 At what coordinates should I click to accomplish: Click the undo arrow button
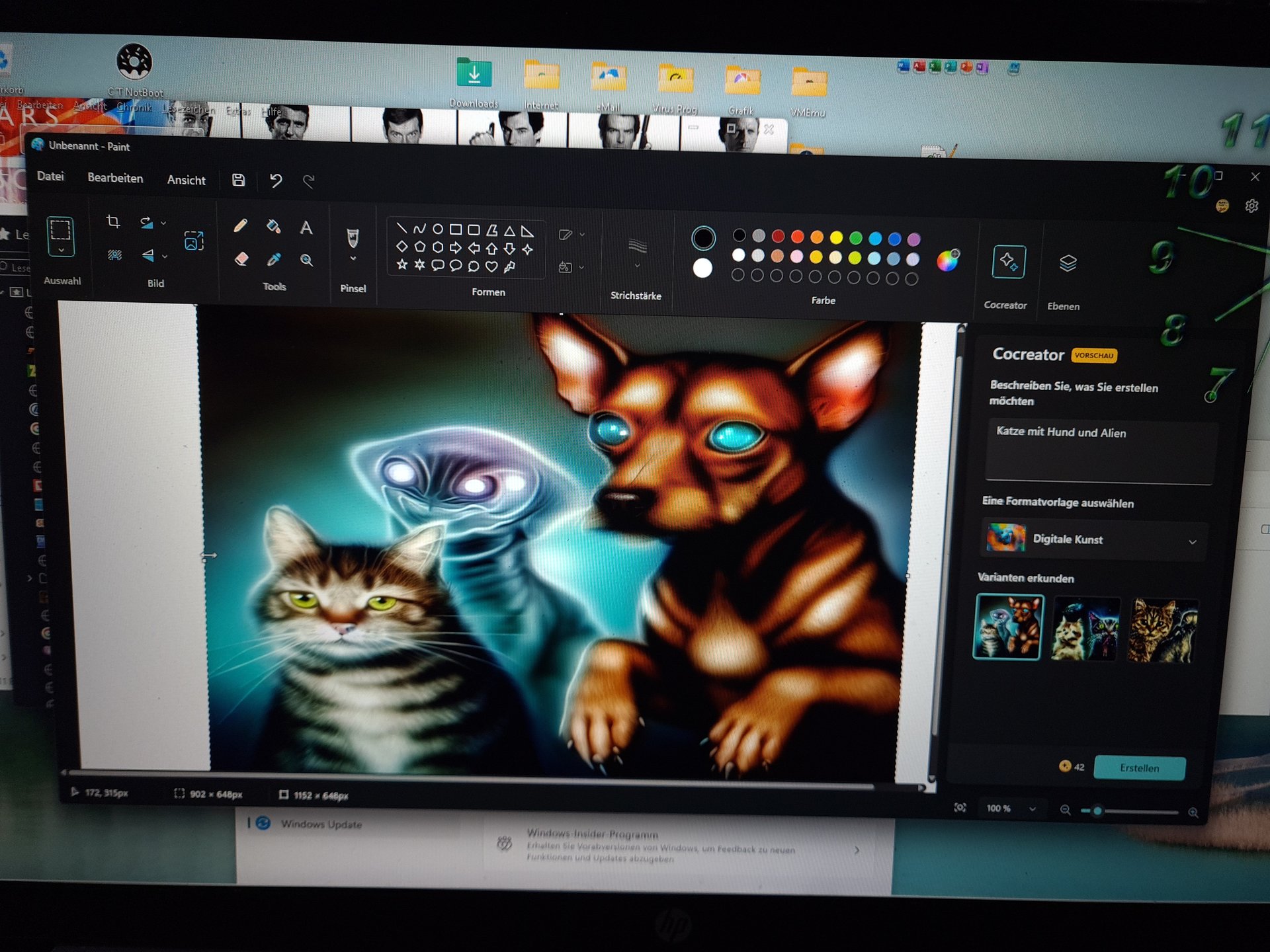[275, 180]
